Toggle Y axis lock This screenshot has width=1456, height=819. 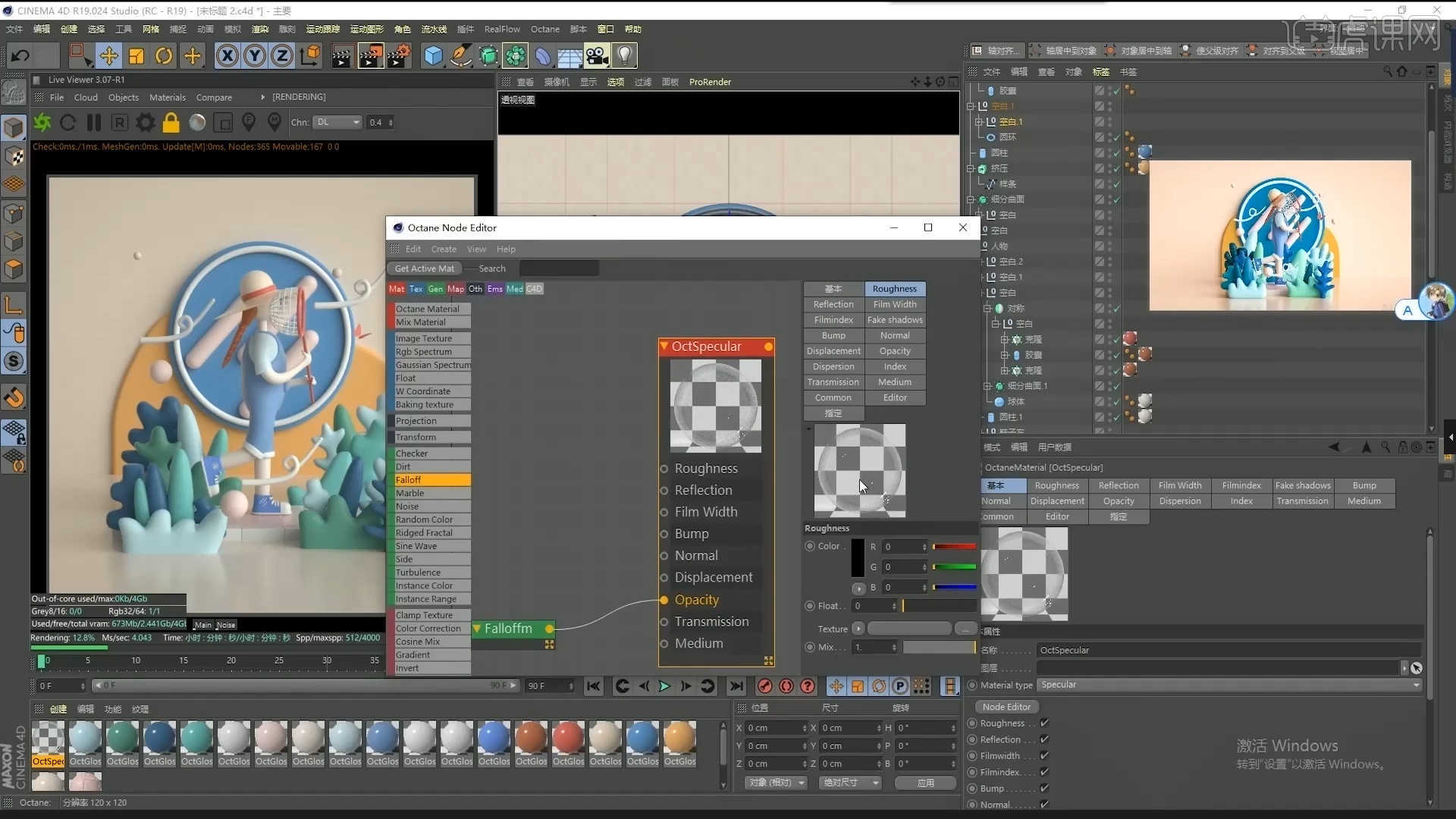pos(255,55)
